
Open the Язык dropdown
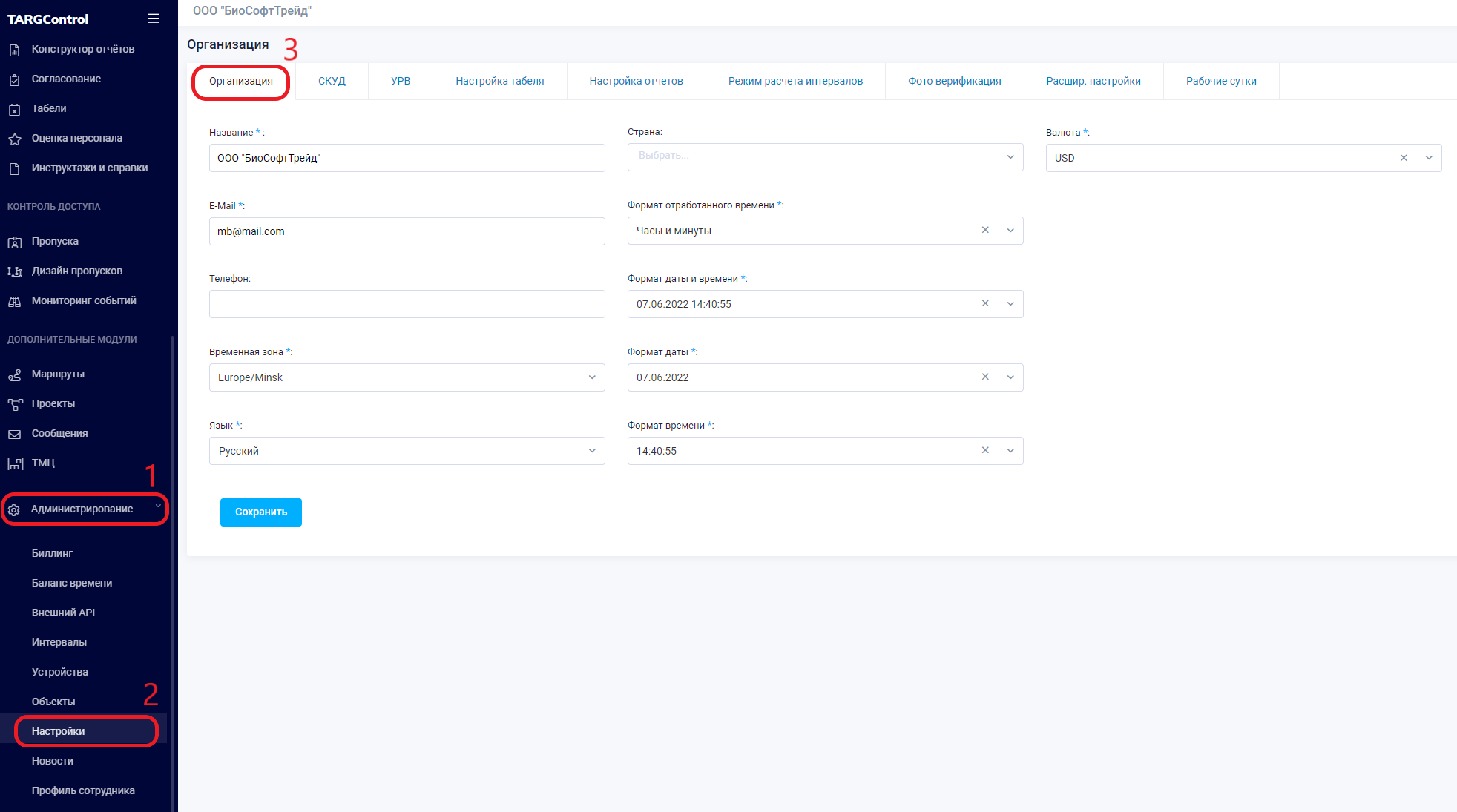click(407, 451)
